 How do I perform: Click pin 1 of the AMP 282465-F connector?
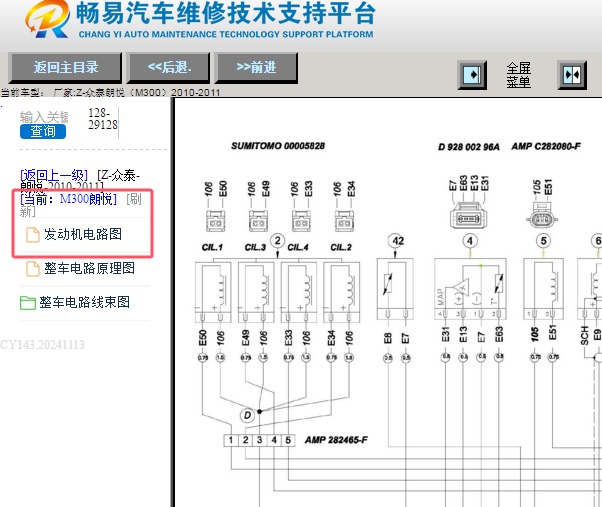click(x=231, y=440)
